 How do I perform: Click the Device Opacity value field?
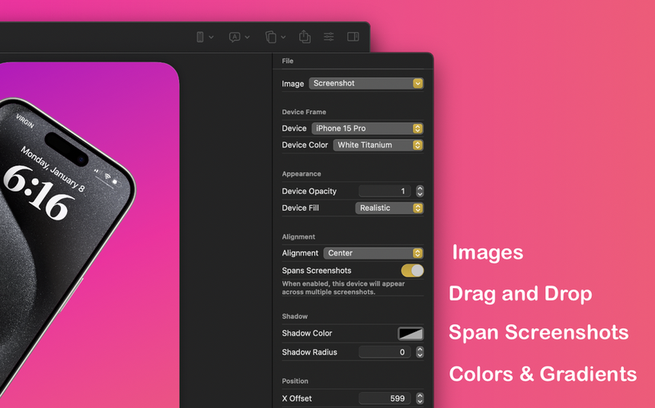pyautogui.click(x=385, y=191)
